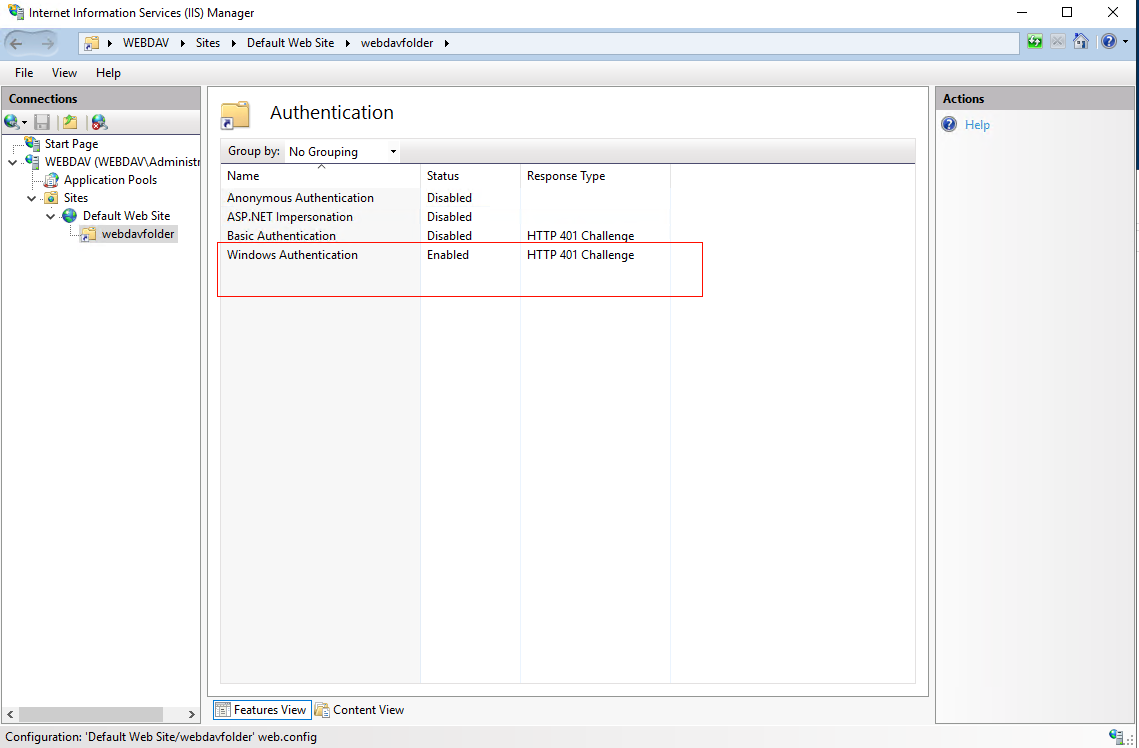Switch to the Features View tab
The image size is (1139, 748).
tap(262, 710)
